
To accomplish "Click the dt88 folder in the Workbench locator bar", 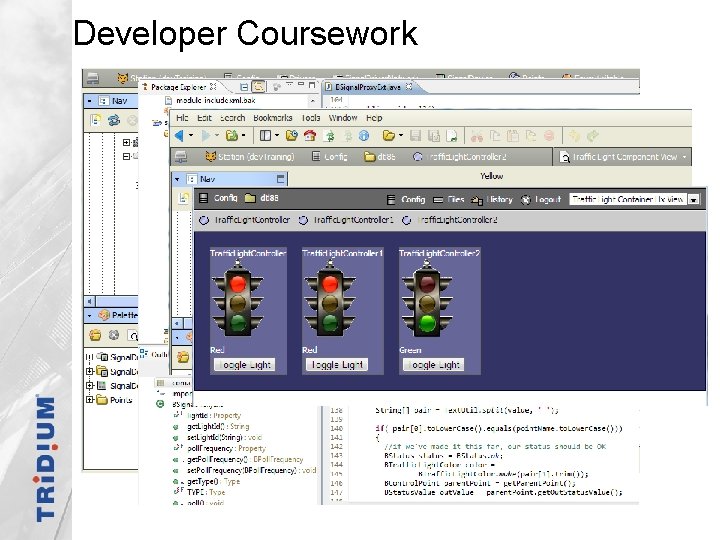I will click(380, 157).
